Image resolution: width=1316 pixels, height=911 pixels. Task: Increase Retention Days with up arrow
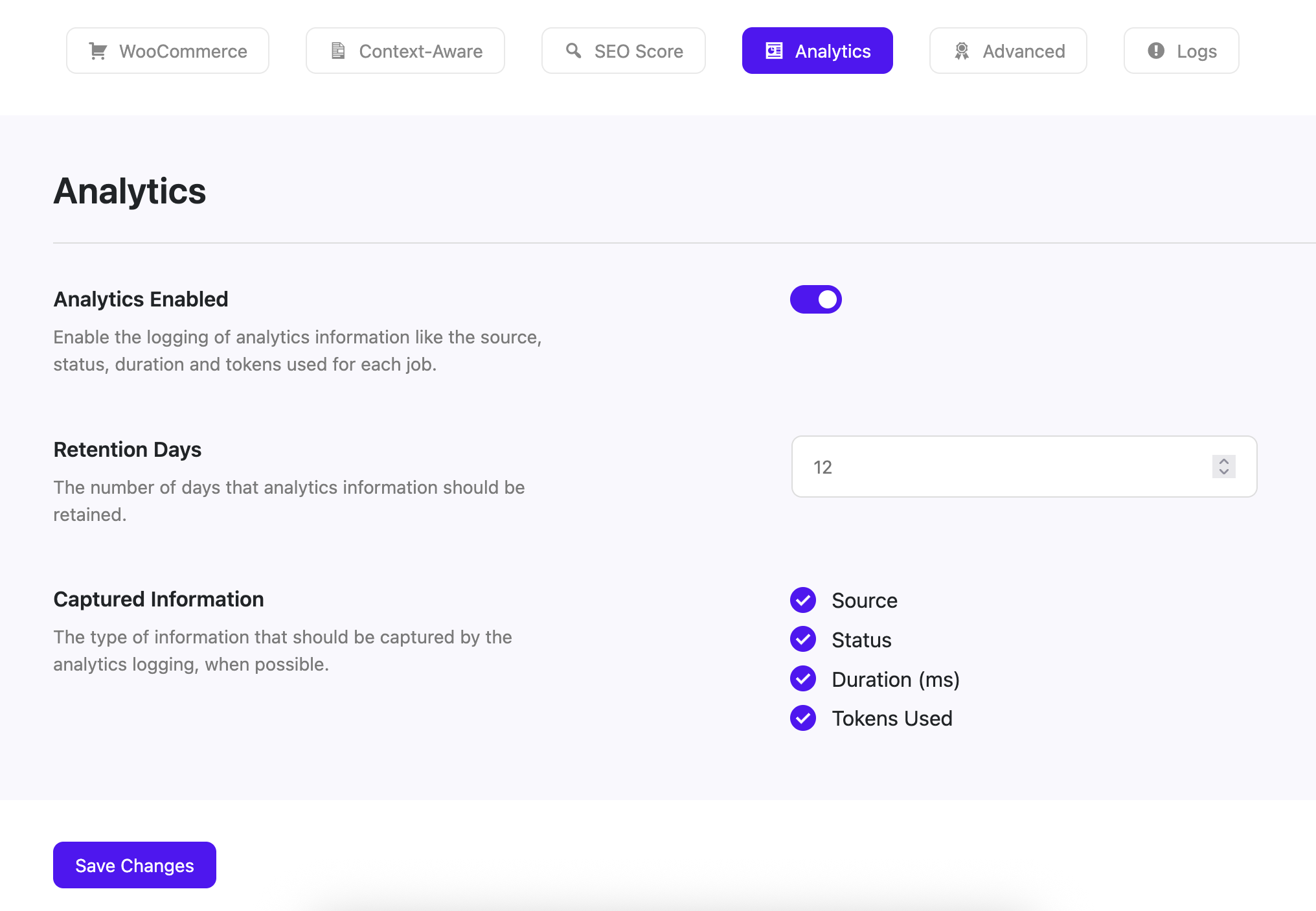(1223, 461)
